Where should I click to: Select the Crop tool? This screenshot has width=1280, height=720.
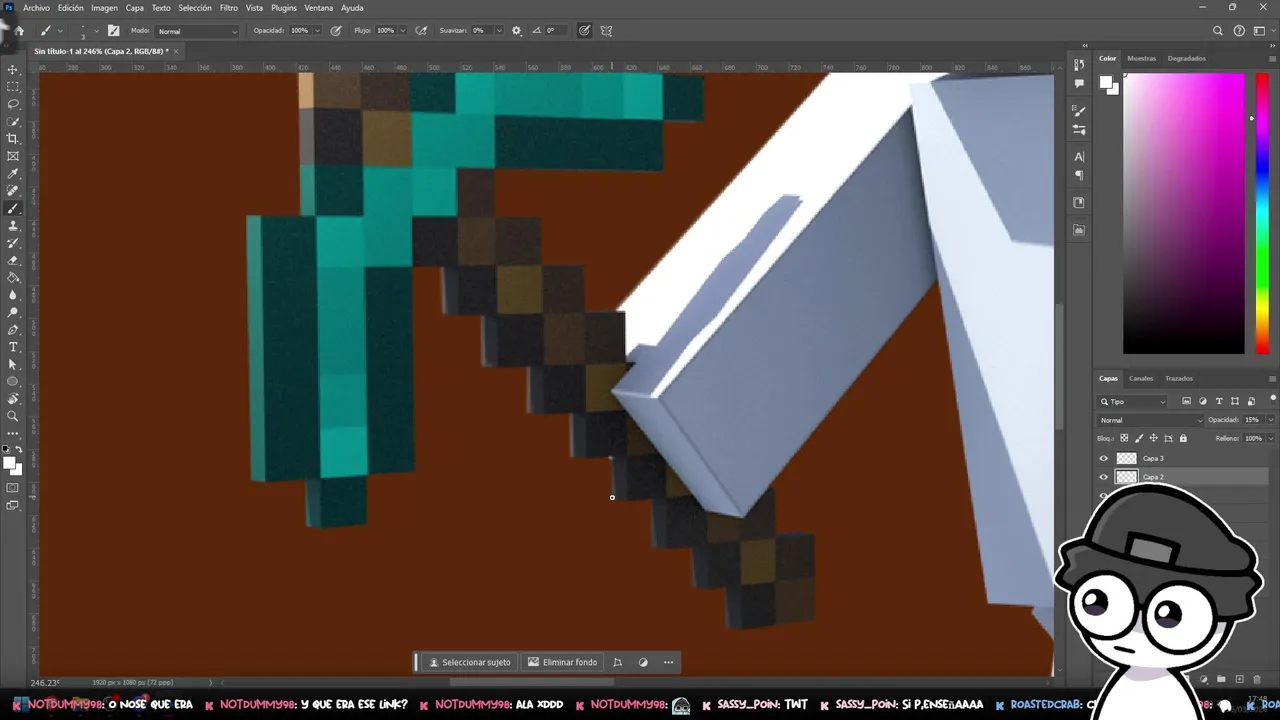coord(13,139)
